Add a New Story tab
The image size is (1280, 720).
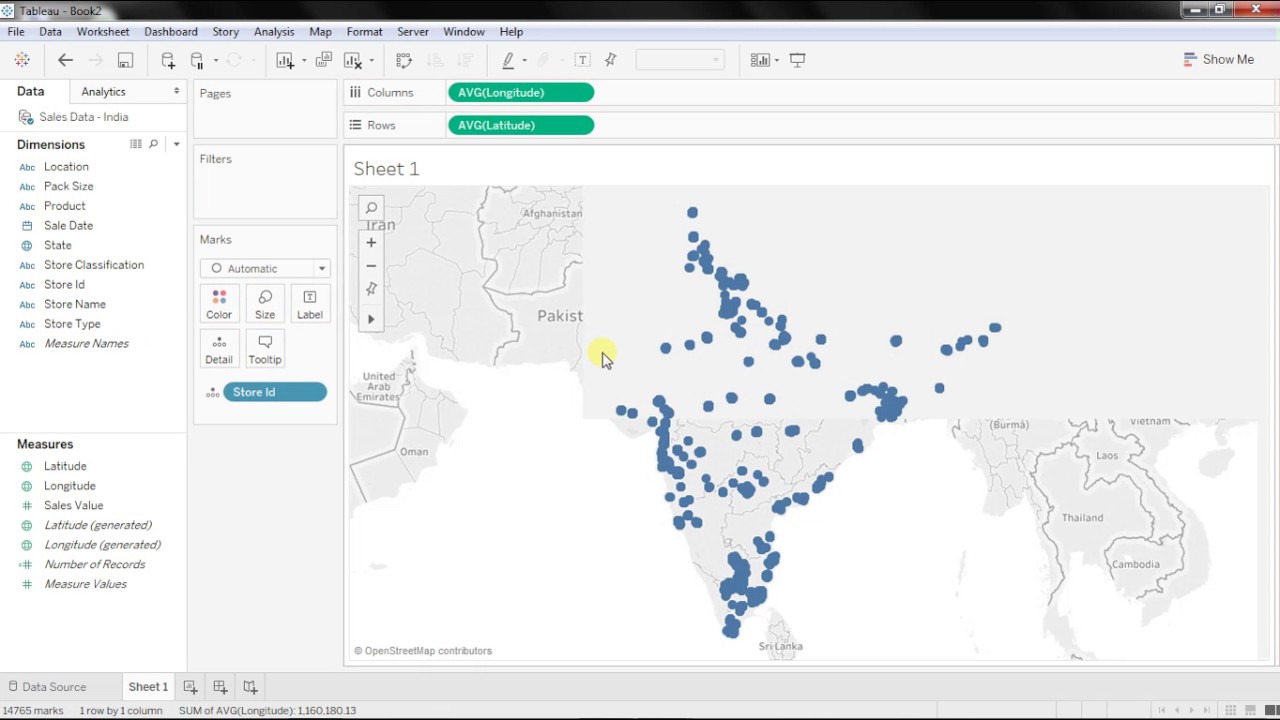coord(250,687)
